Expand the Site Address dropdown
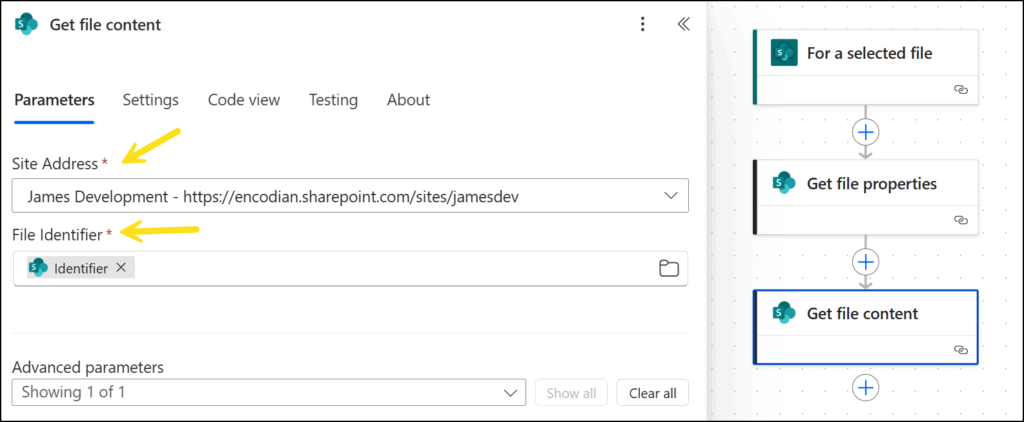Screen dimensions: 1024x422 (x=350, y=195)
